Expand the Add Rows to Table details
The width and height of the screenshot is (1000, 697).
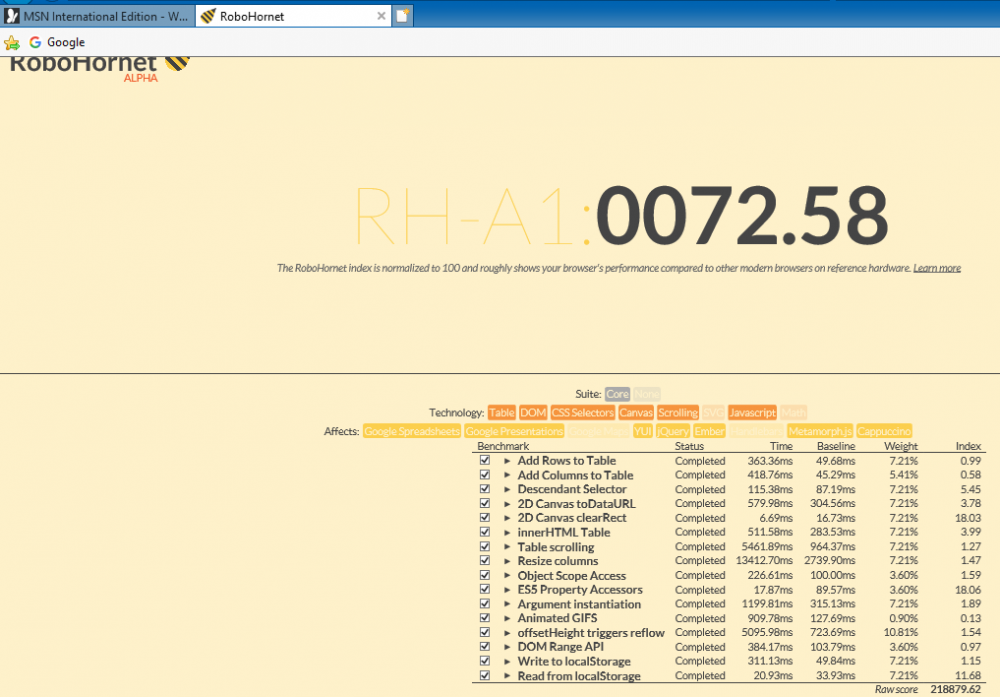click(x=507, y=460)
